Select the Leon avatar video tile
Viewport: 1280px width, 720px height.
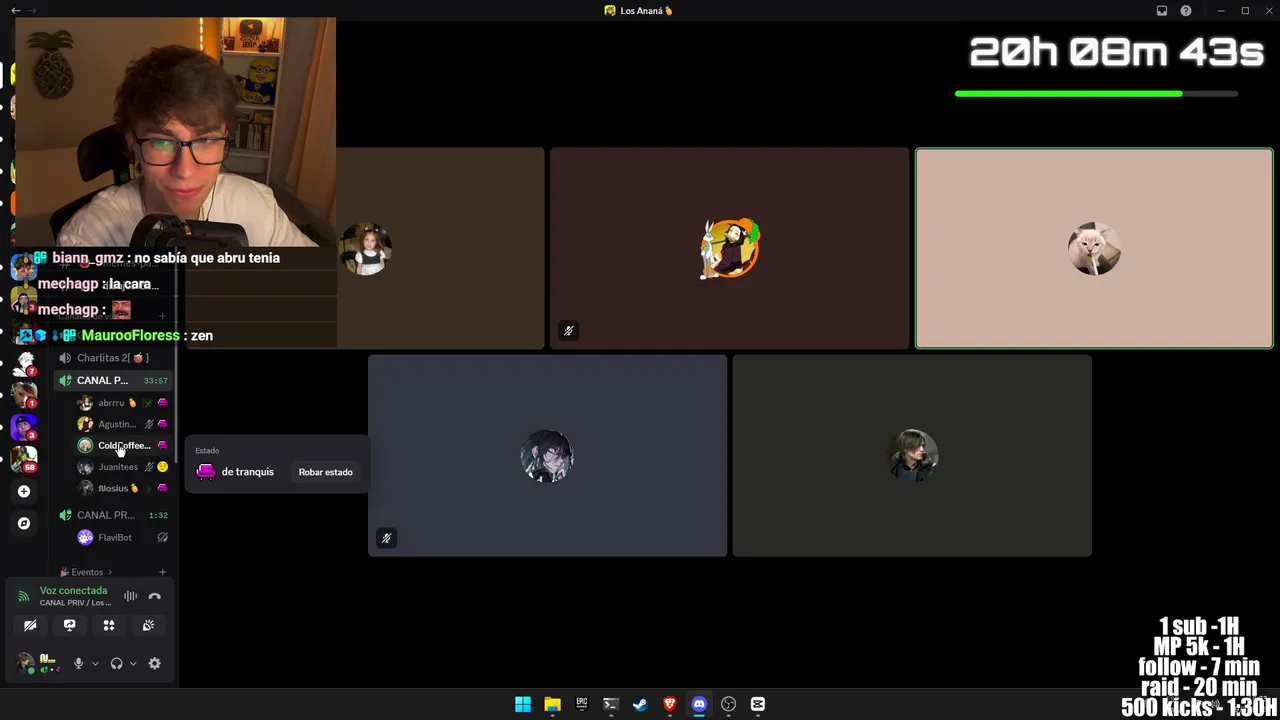pos(912,456)
